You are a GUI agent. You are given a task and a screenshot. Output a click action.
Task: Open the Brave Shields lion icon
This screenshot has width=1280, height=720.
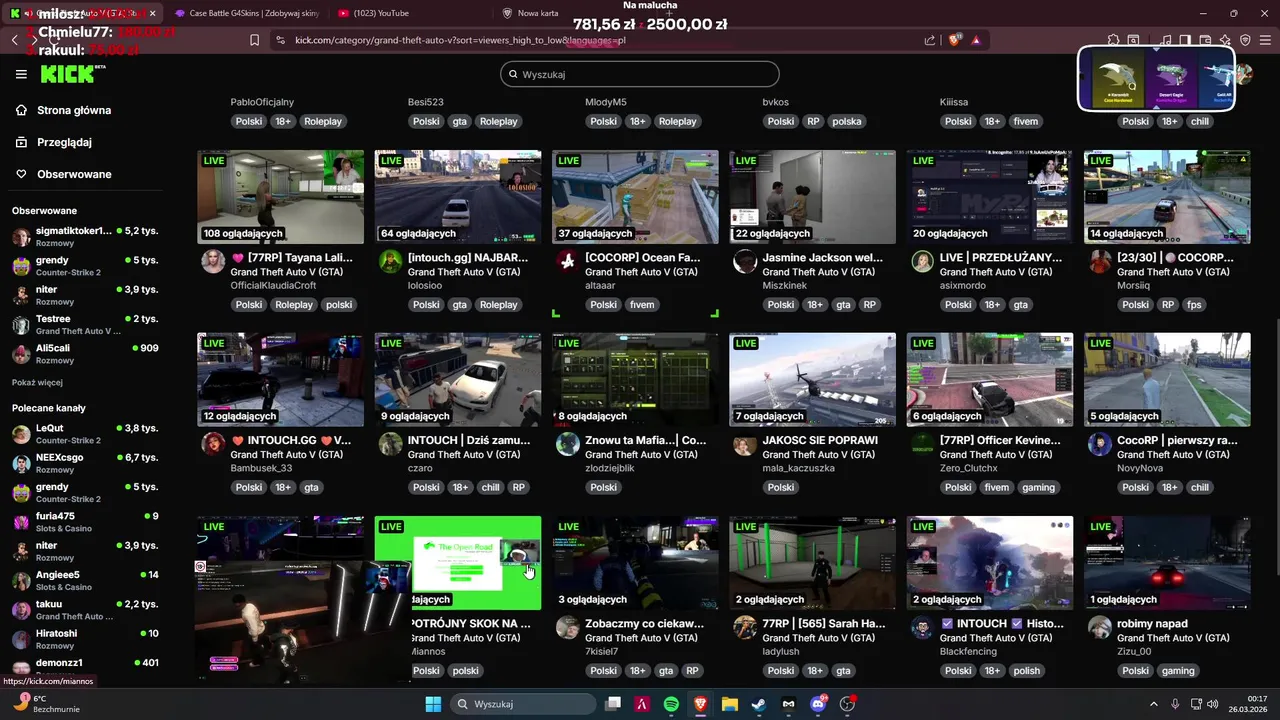[955, 40]
